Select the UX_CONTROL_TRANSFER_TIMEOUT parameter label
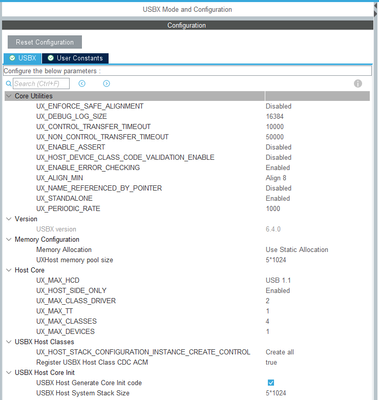 coord(93,127)
